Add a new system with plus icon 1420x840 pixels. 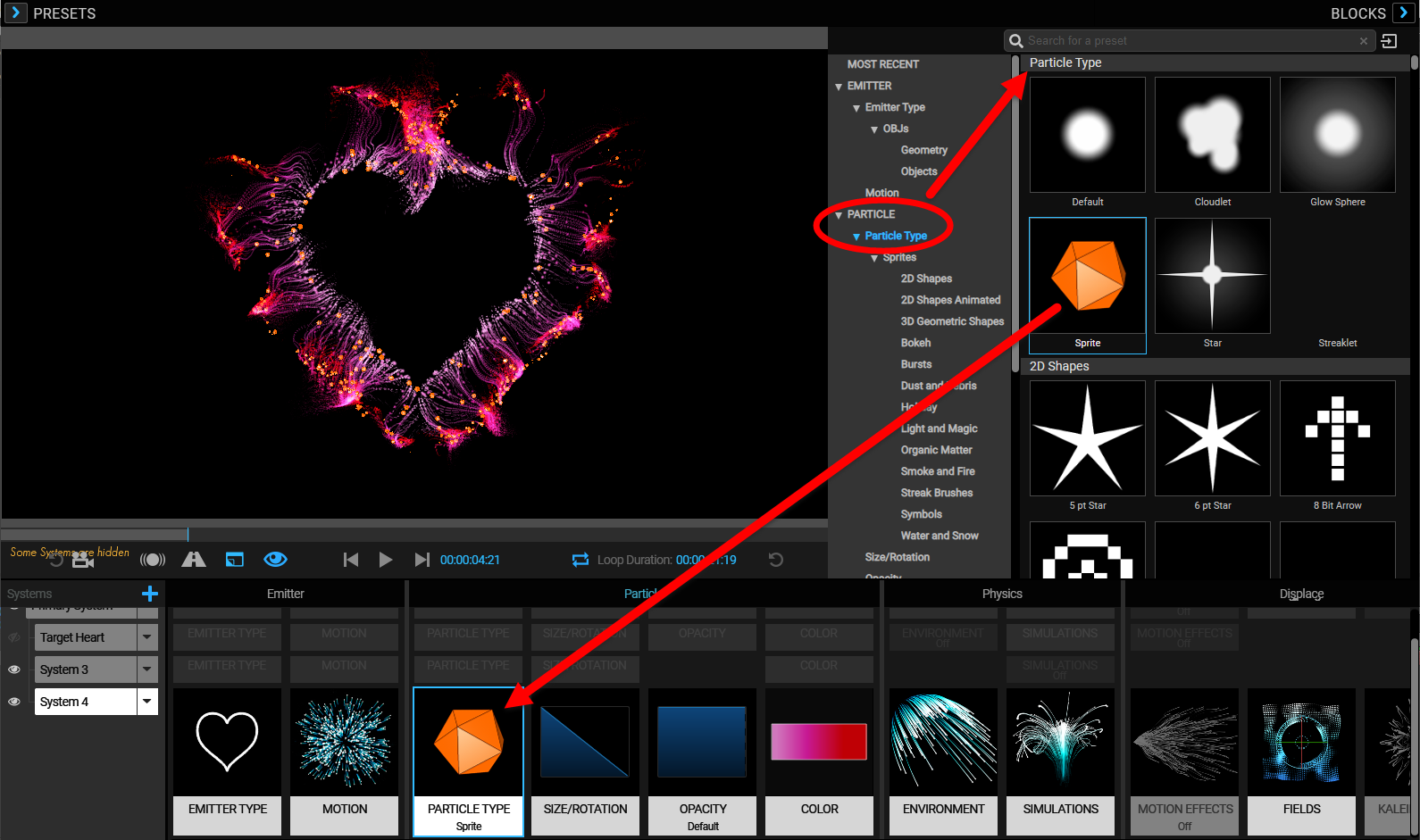click(150, 594)
